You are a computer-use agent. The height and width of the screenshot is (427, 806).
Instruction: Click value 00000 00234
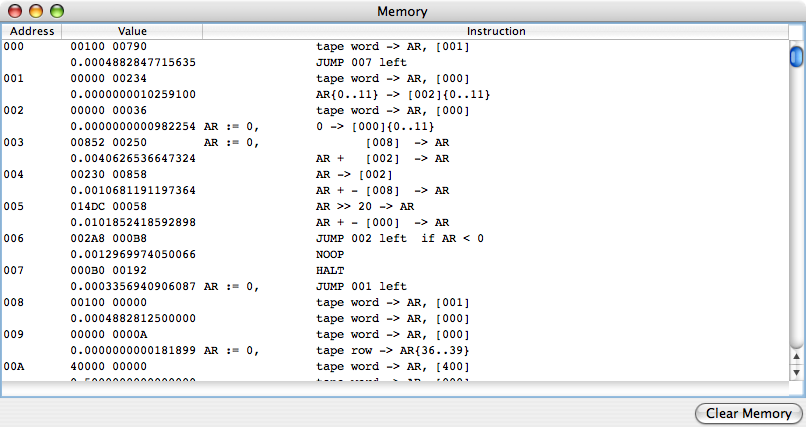pos(108,79)
